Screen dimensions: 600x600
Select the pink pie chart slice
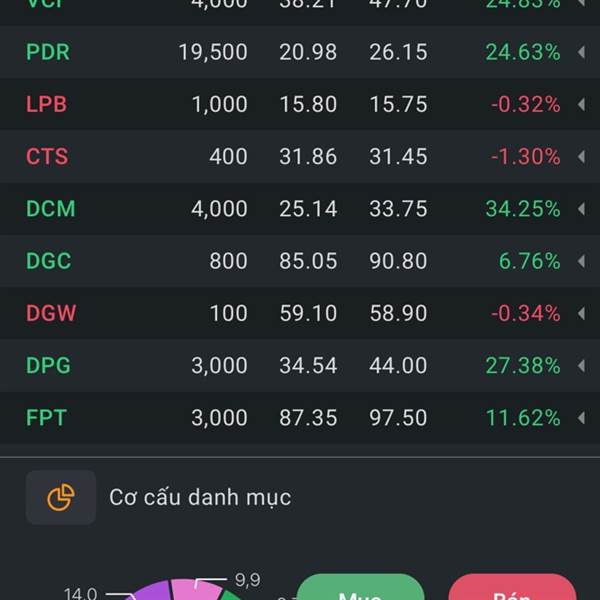point(195,591)
